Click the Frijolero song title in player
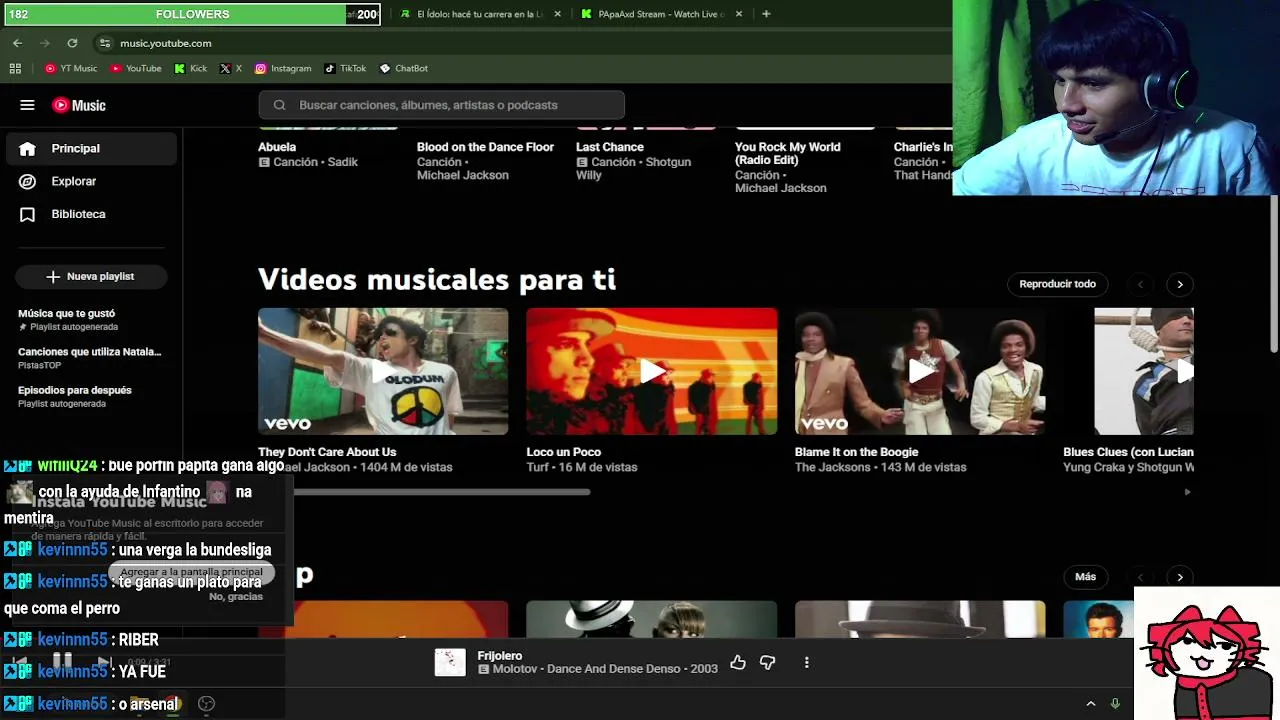 coord(500,656)
